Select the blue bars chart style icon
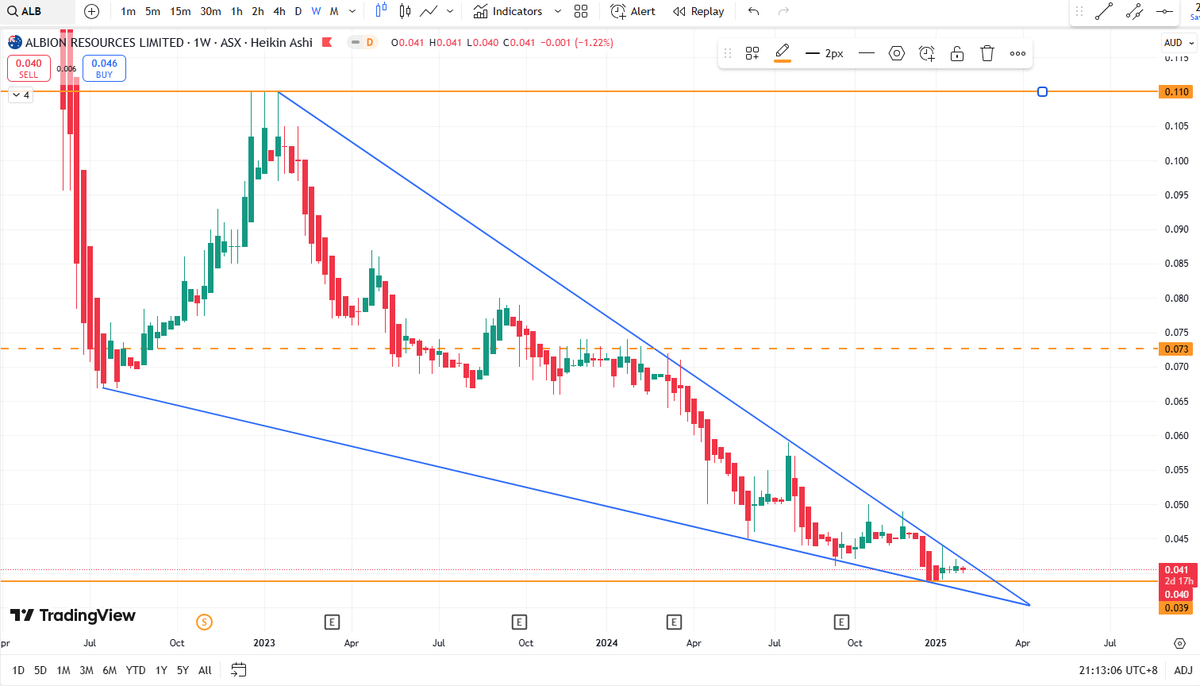The image size is (1200, 686). point(381,11)
